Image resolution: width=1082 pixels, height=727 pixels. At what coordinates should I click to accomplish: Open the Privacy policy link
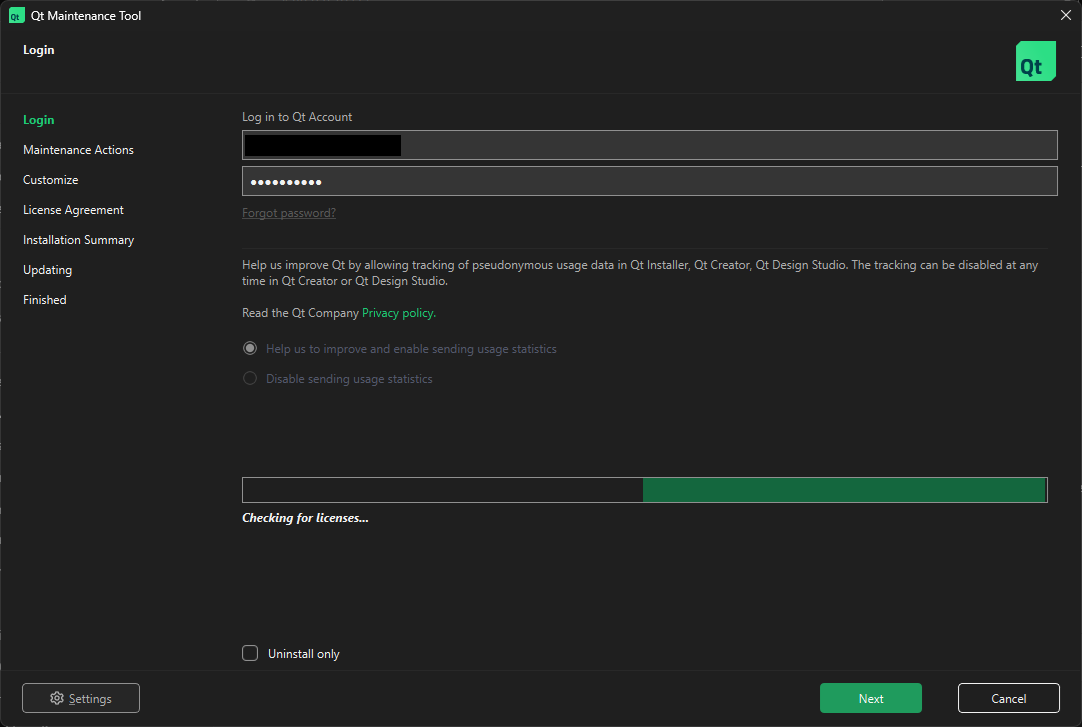(399, 313)
